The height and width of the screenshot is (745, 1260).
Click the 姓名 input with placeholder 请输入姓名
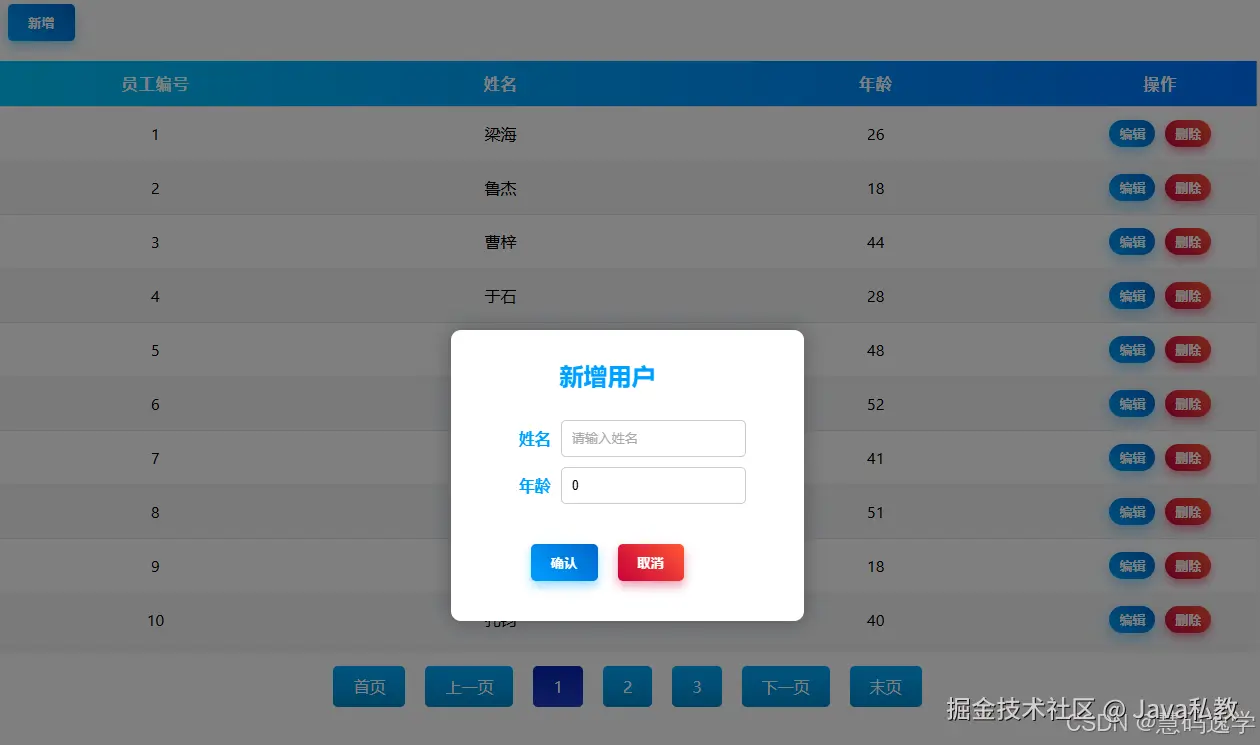653,438
